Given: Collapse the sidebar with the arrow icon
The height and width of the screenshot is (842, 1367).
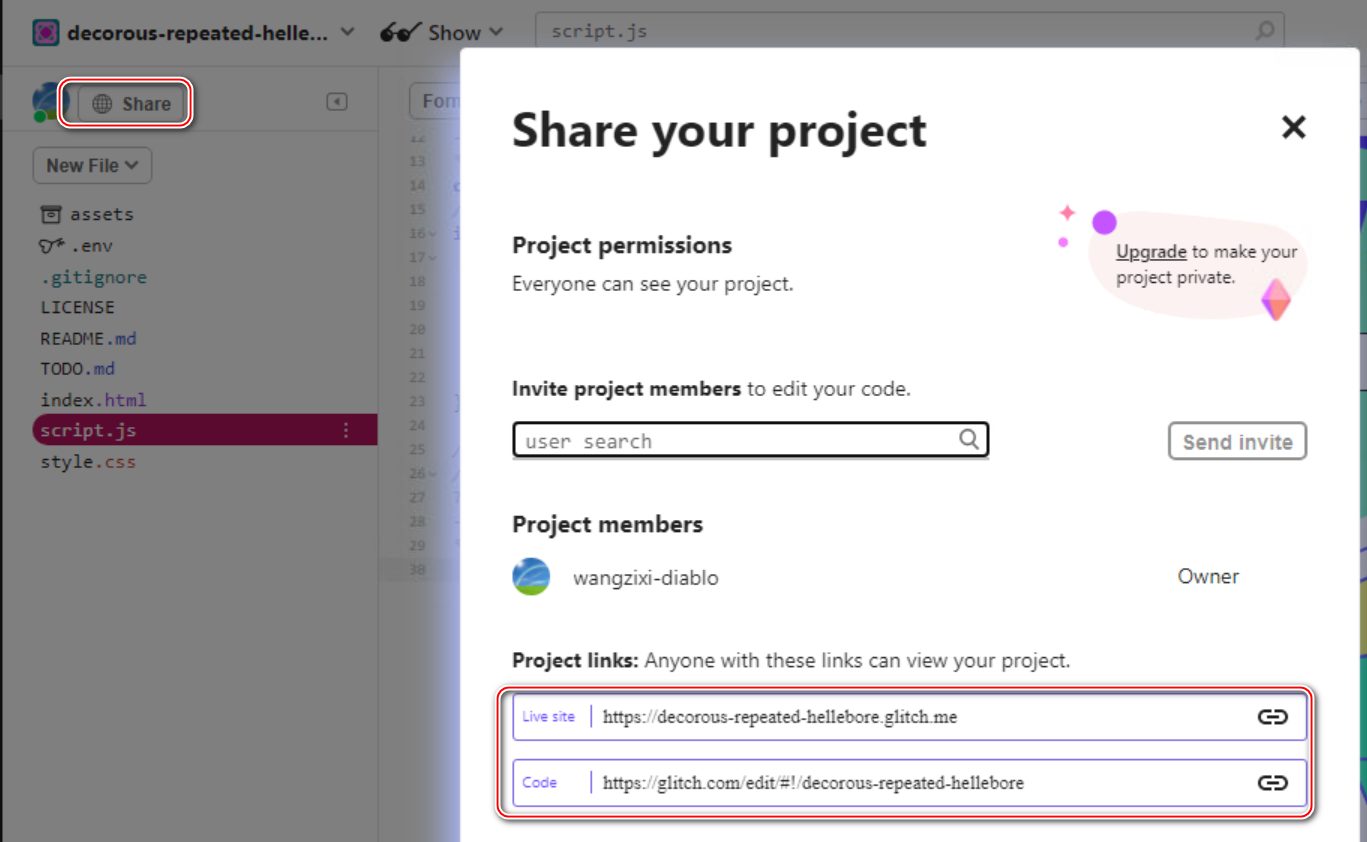Looking at the screenshot, I should (337, 102).
